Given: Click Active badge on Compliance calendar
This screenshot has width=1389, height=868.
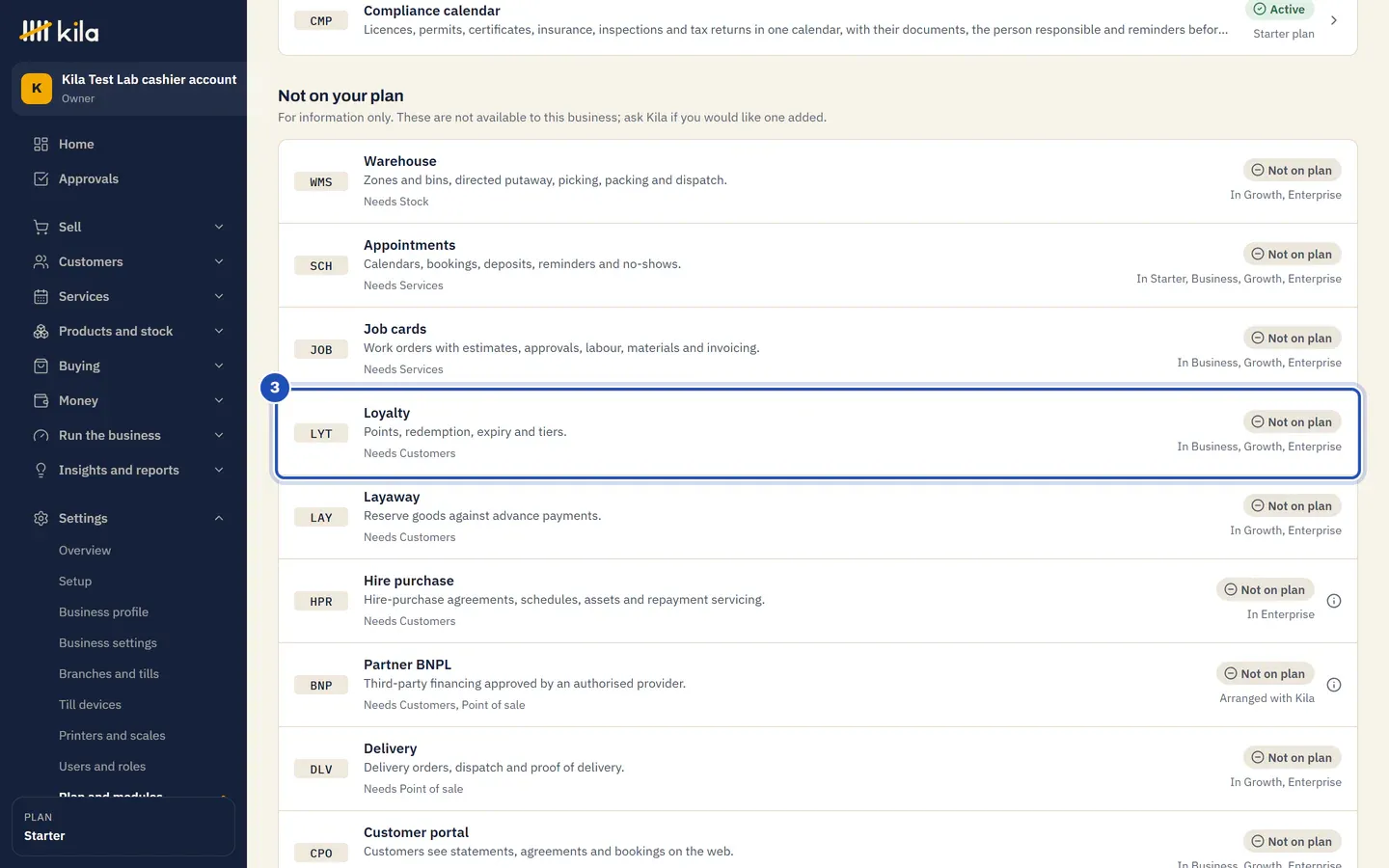Looking at the screenshot, I should [1279, 9].
